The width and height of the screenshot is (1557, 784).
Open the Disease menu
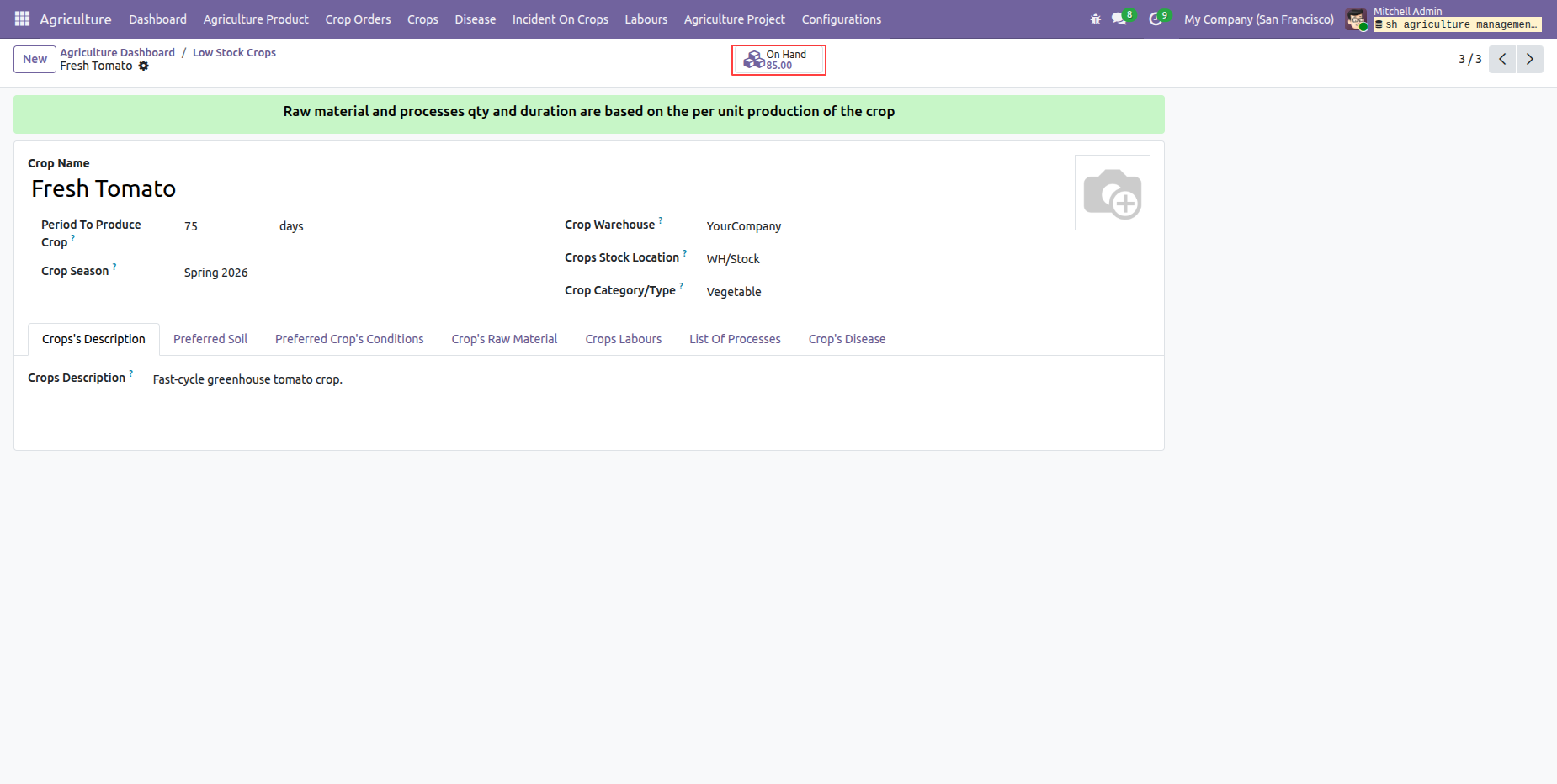[x=475, y=19]
